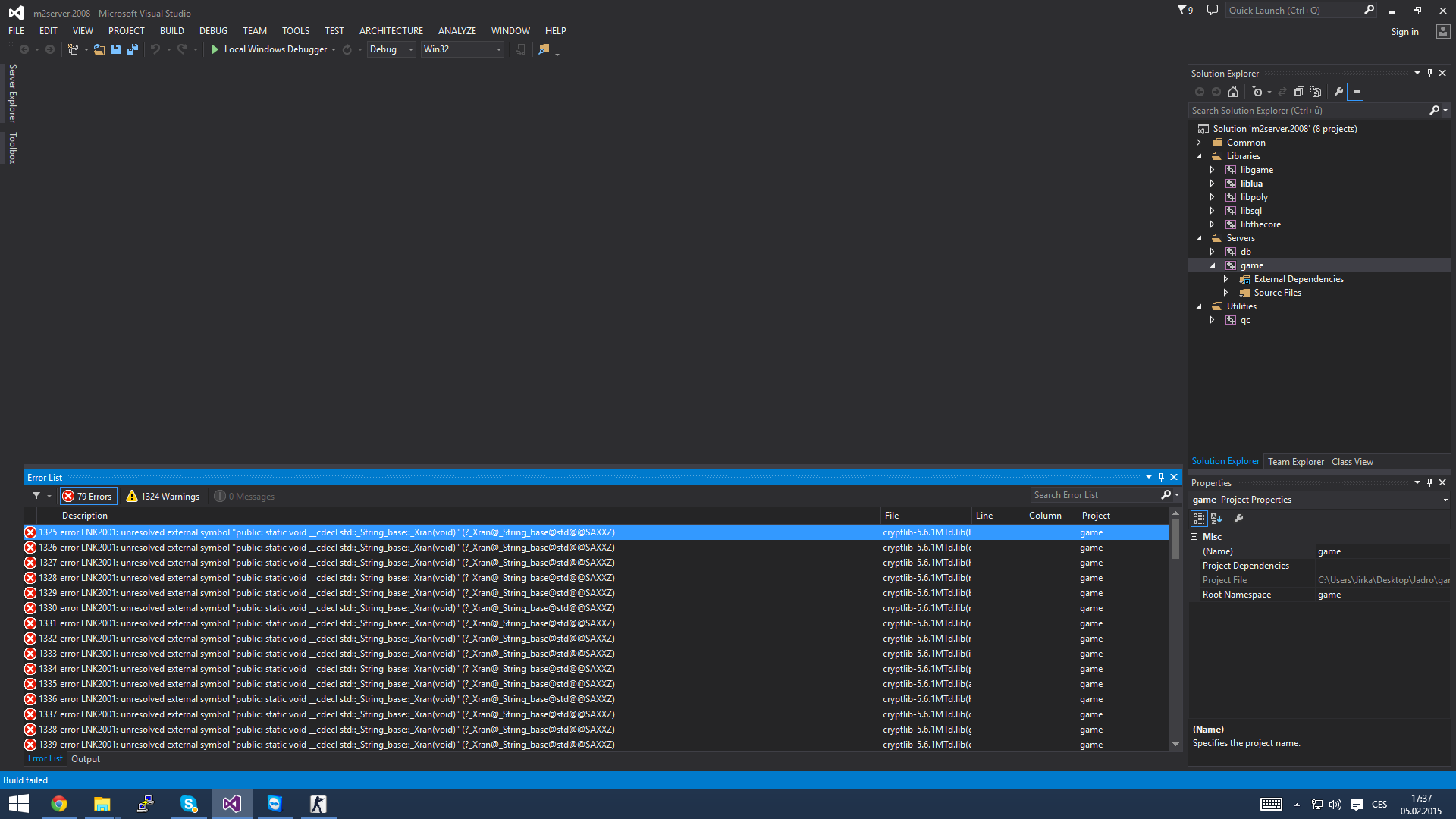Click the Find in Files toolbar icon
Image resolution: width=1456 pixels, height=819 pixels.
544,49
